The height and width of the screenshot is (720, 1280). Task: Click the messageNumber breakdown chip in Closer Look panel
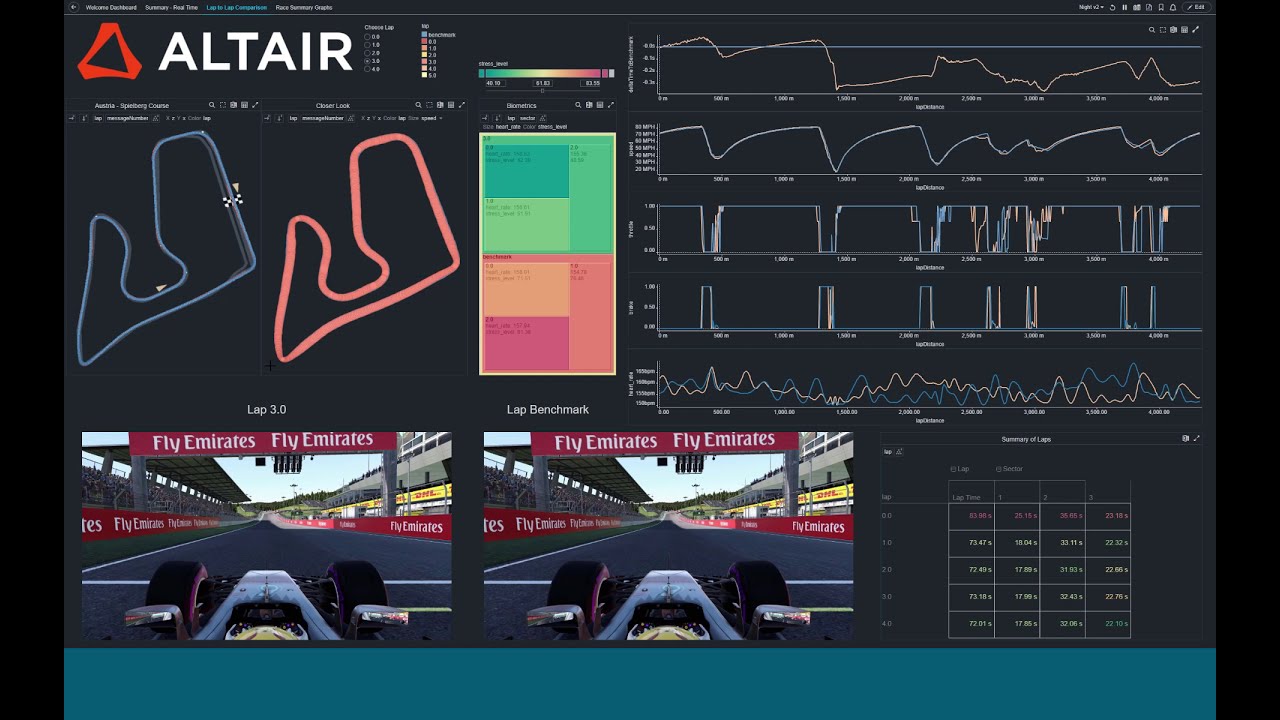pos(323,118)
